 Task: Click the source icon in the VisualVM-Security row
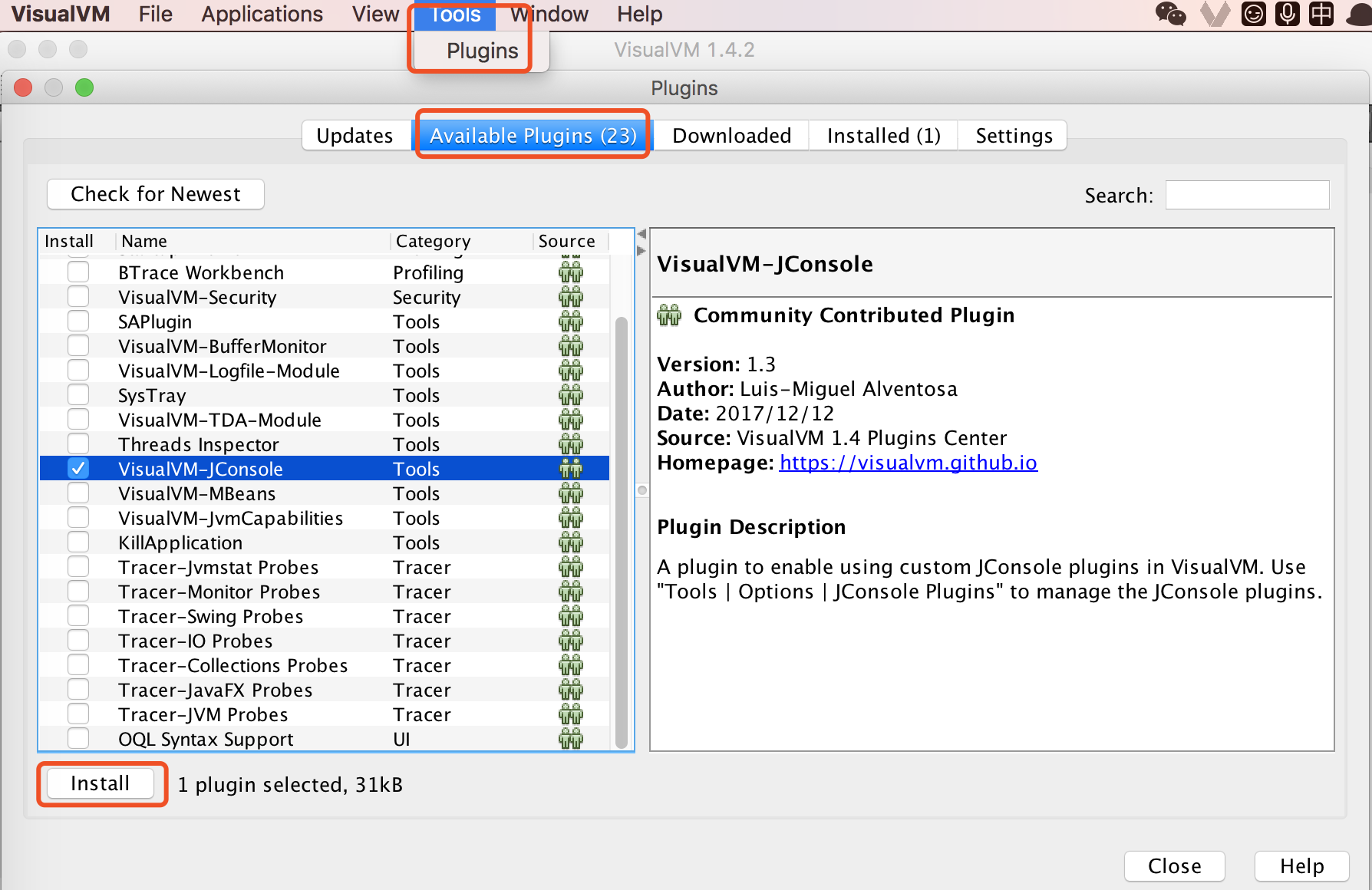[570, 297]
